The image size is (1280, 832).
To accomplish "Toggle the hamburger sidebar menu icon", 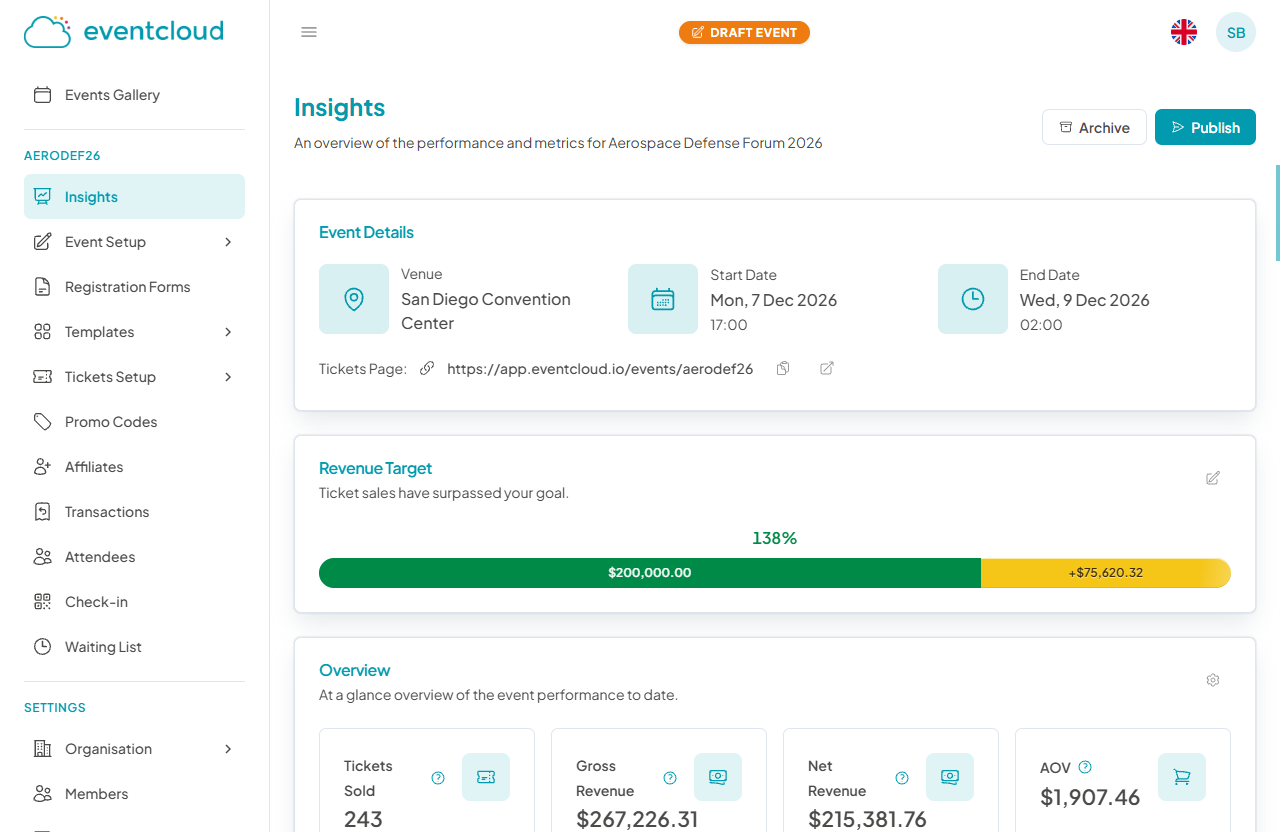I will pos(309,32).
